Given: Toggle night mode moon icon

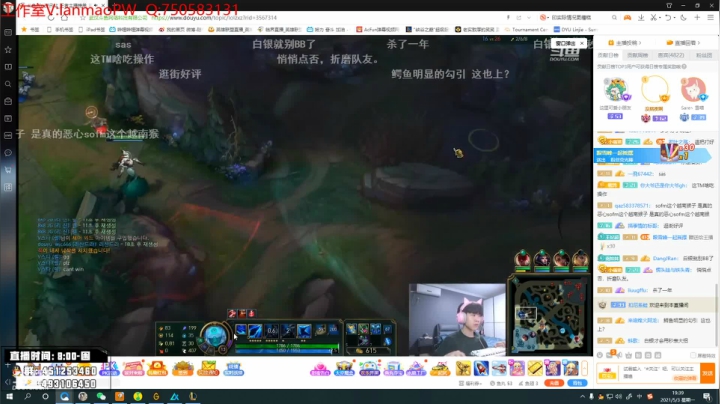Looking at the screenshot, I should (x=683, y=17).
